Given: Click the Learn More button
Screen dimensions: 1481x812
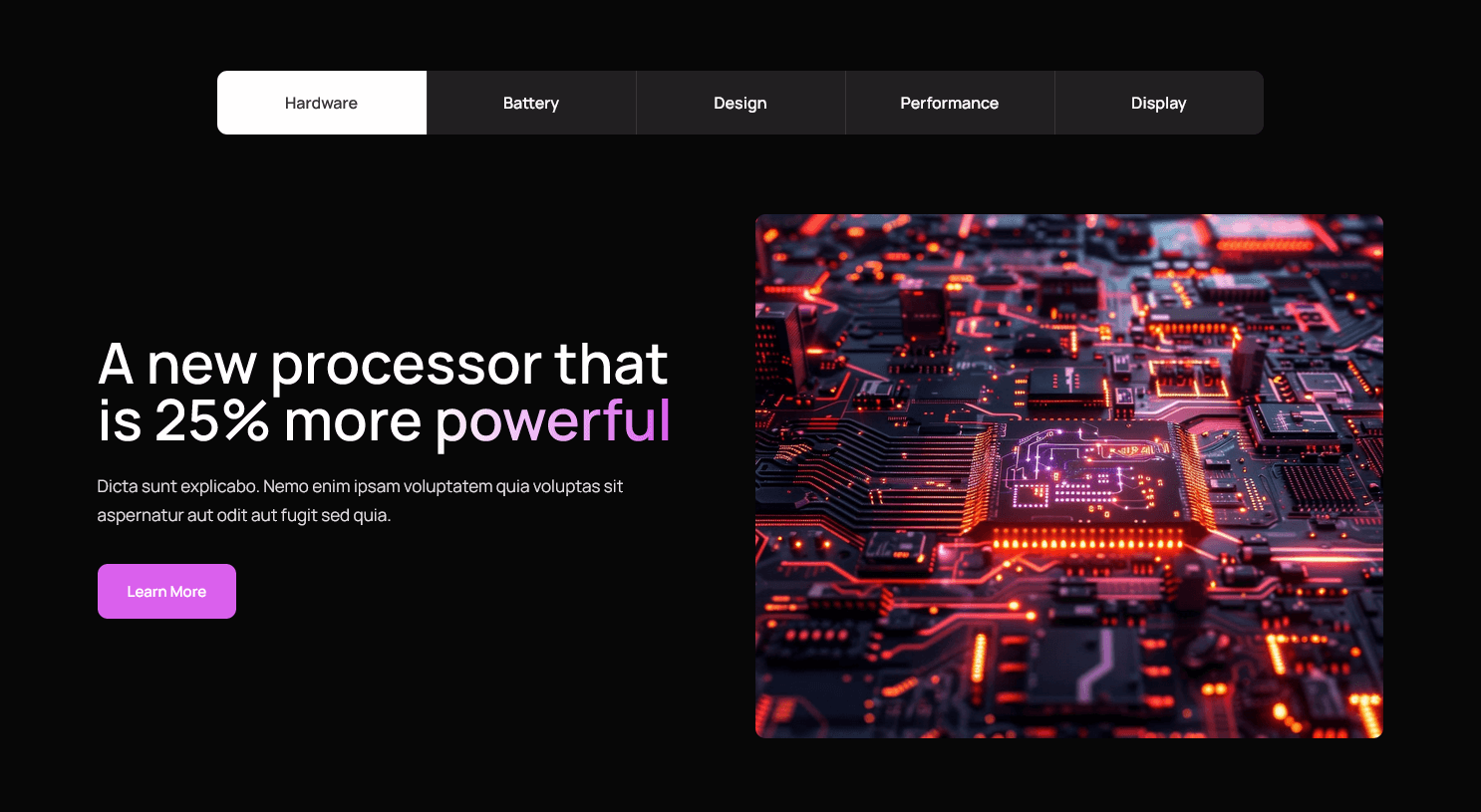Looking at the screenshot, I should tap(166, 591).
